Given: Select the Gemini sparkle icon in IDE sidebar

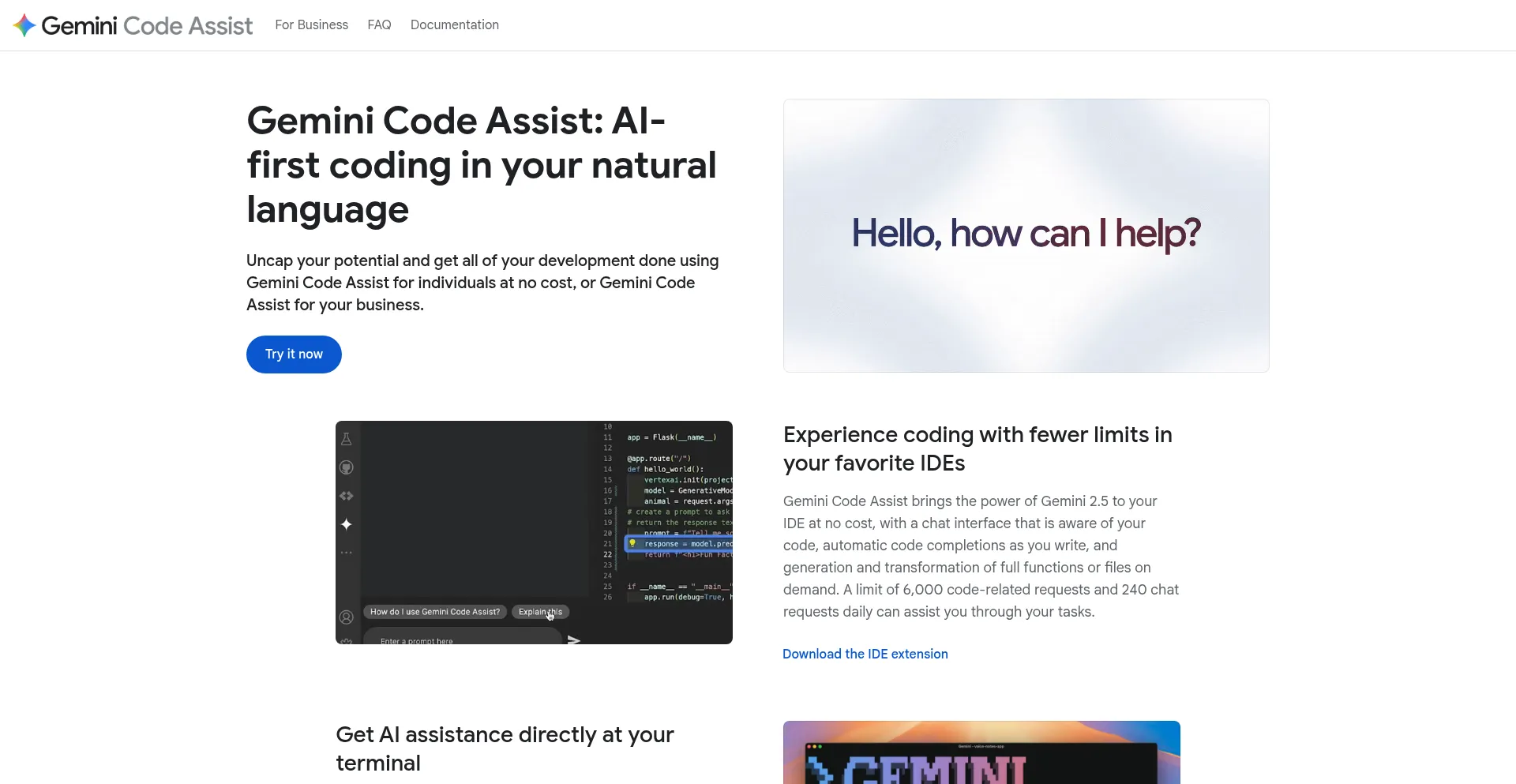Looking at the screenshot, I should click(x=346, y=524).
